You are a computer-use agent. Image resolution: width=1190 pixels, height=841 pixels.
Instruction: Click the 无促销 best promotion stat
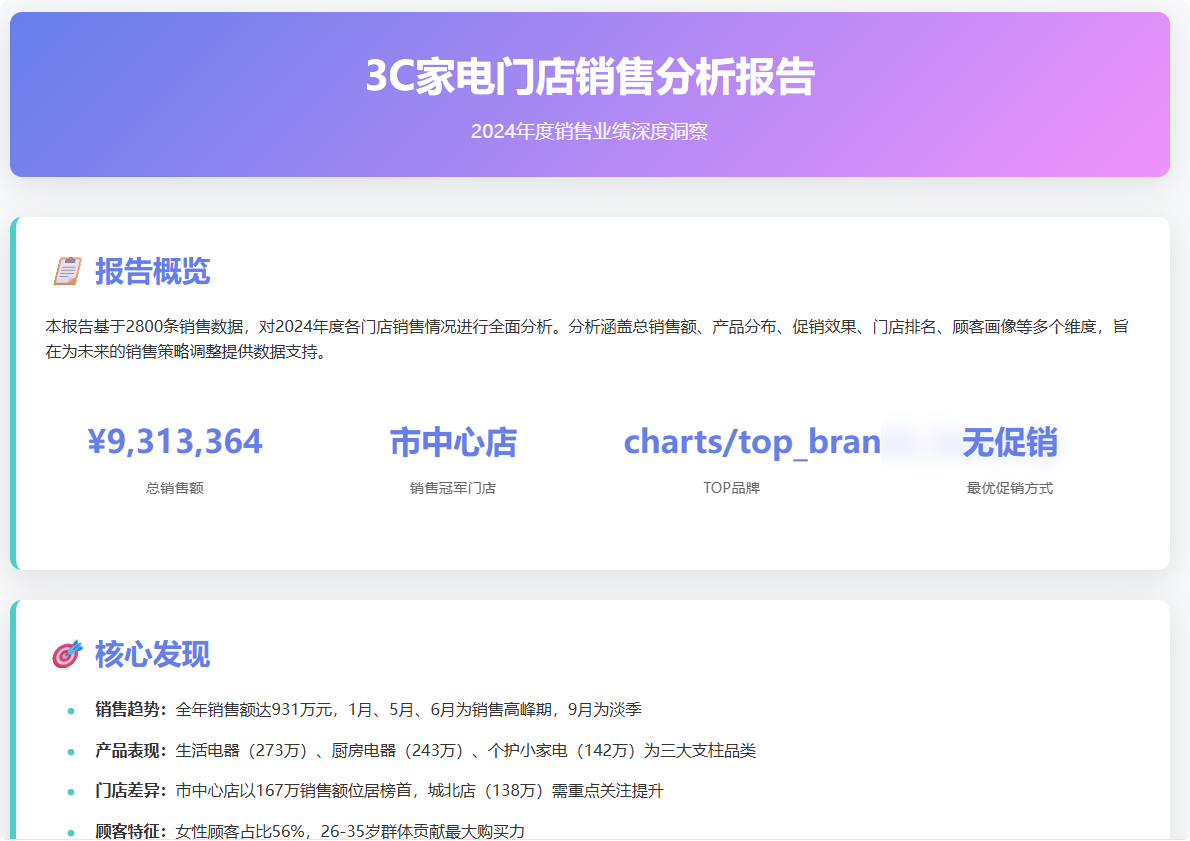pos(1011,441)
